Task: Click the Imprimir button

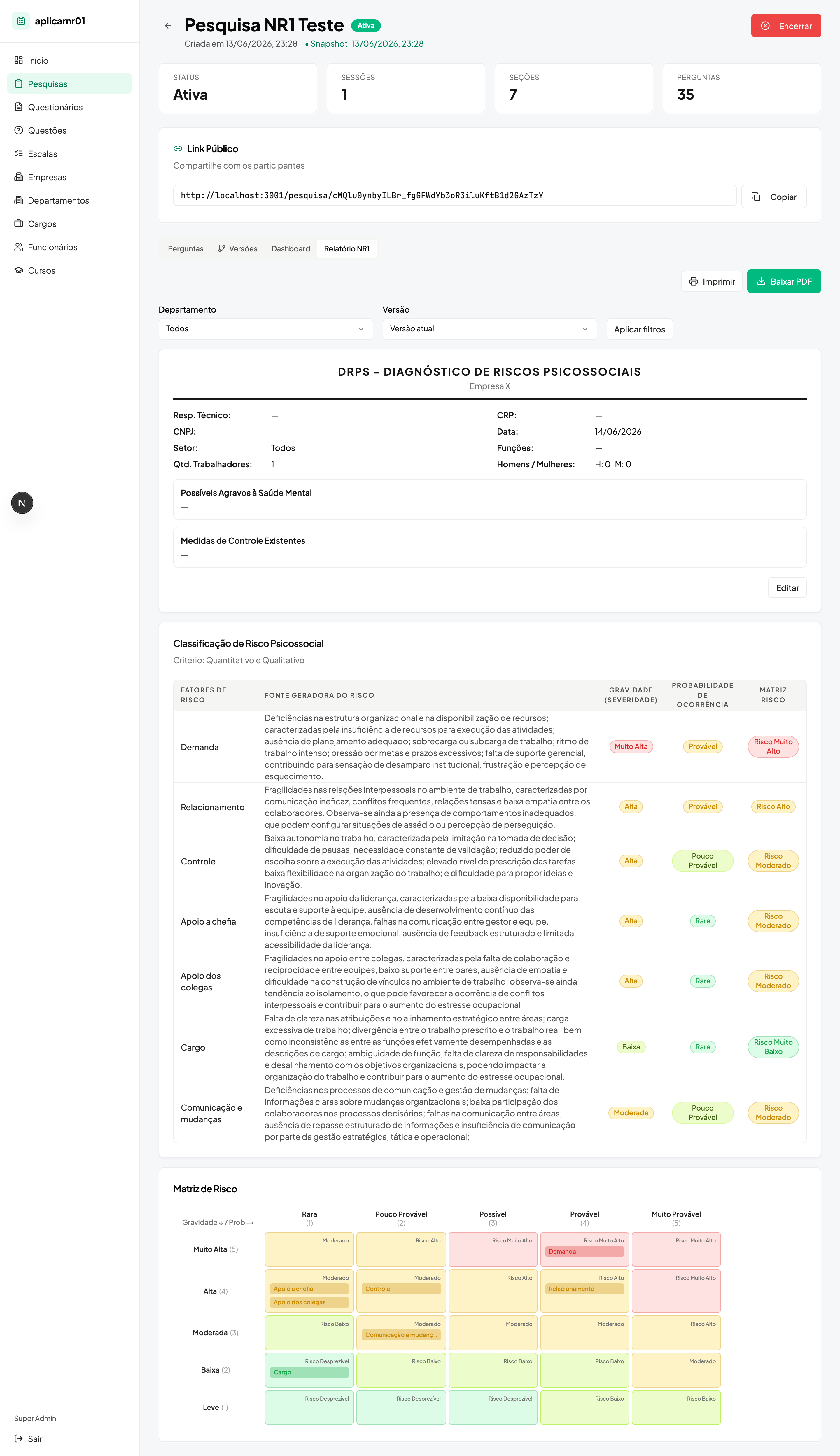Action: pyautogui.click(x=712, y=281)
